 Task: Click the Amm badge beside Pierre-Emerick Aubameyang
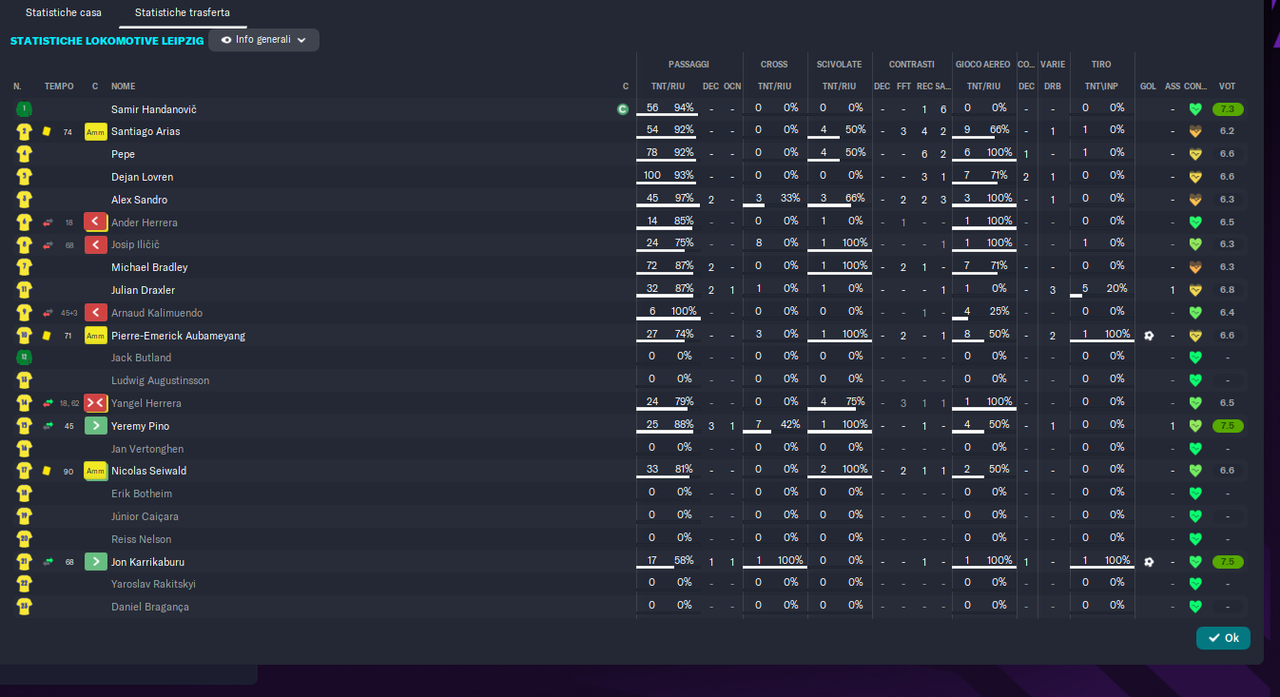(x=96, y=335)
